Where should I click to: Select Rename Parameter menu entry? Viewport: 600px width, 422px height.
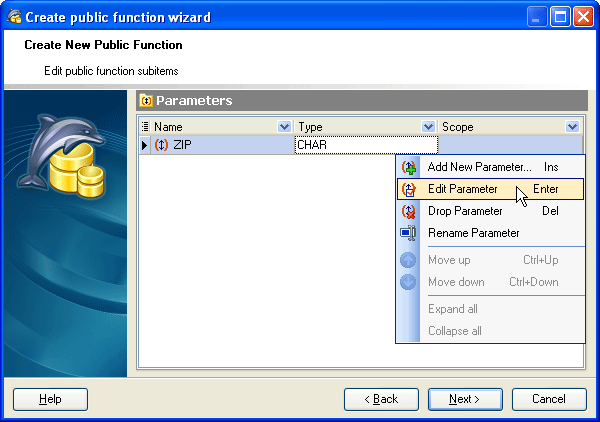point(473,233)
